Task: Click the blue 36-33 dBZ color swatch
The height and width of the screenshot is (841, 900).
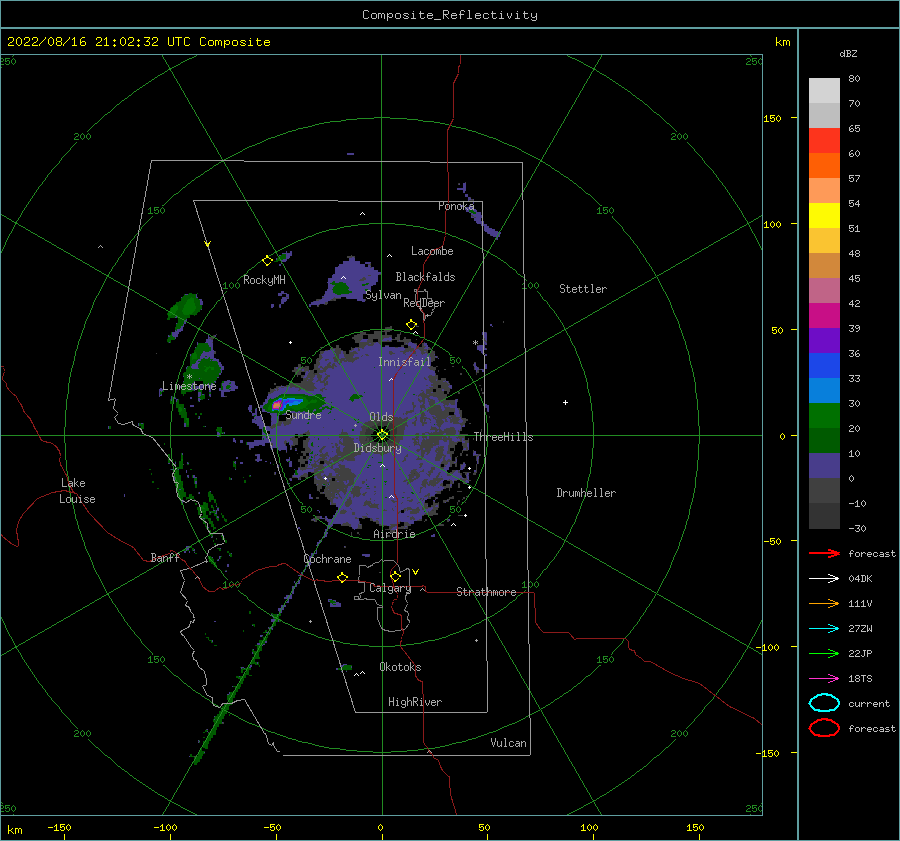Action: click(x=824, y=366)
